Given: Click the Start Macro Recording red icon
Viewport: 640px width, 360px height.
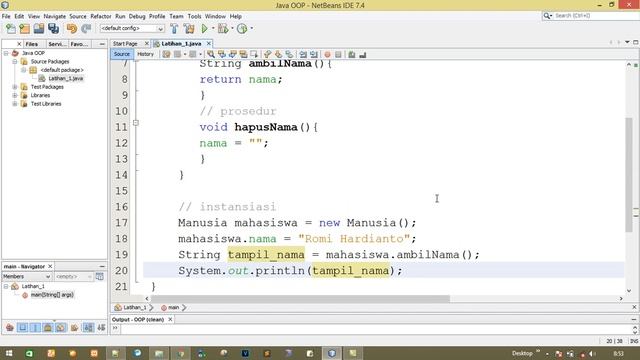Looking at the screenshot, I should (327, 54).
